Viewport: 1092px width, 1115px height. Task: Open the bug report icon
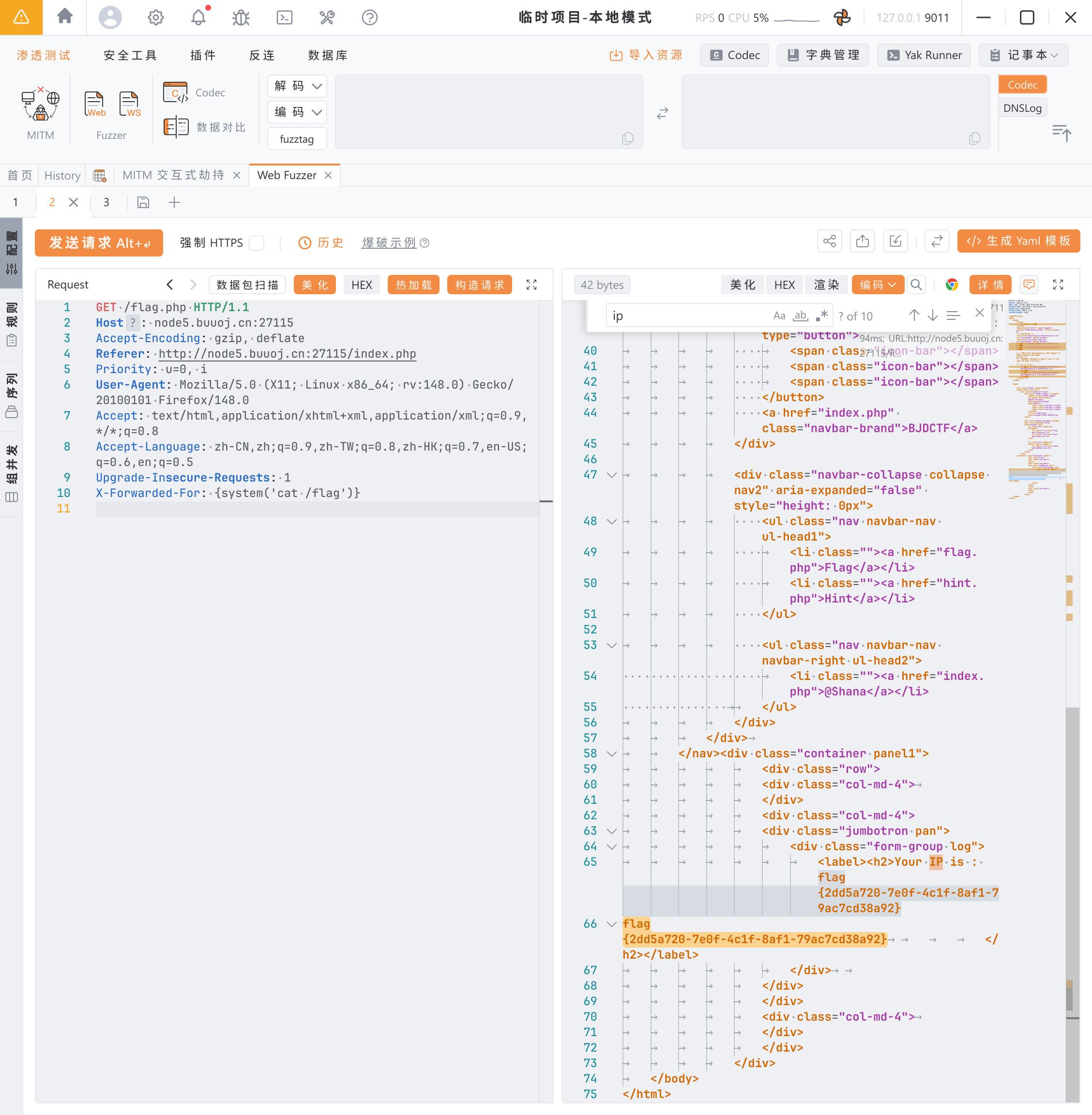pos(241,17)
